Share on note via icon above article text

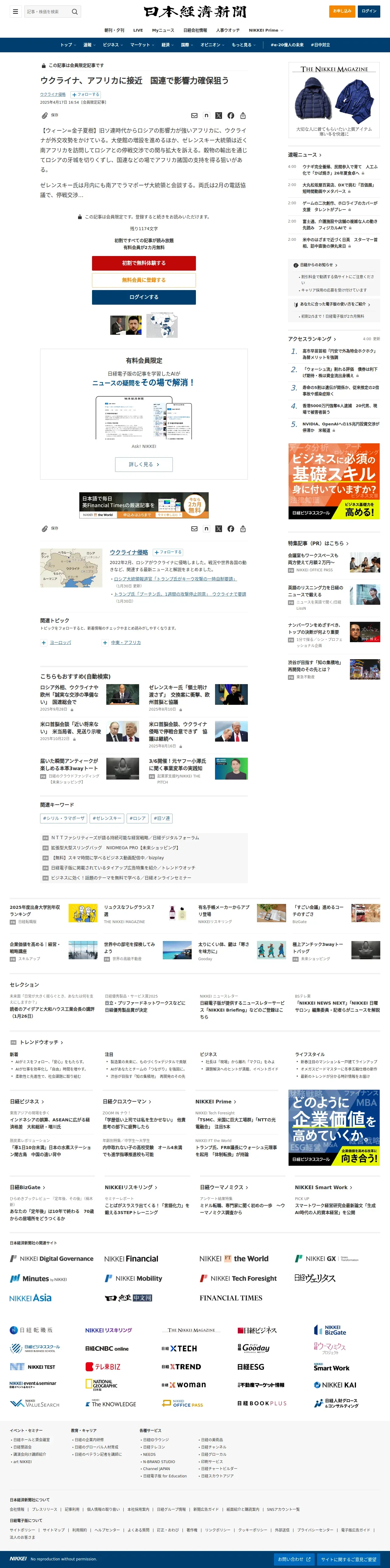coord(206,116)
